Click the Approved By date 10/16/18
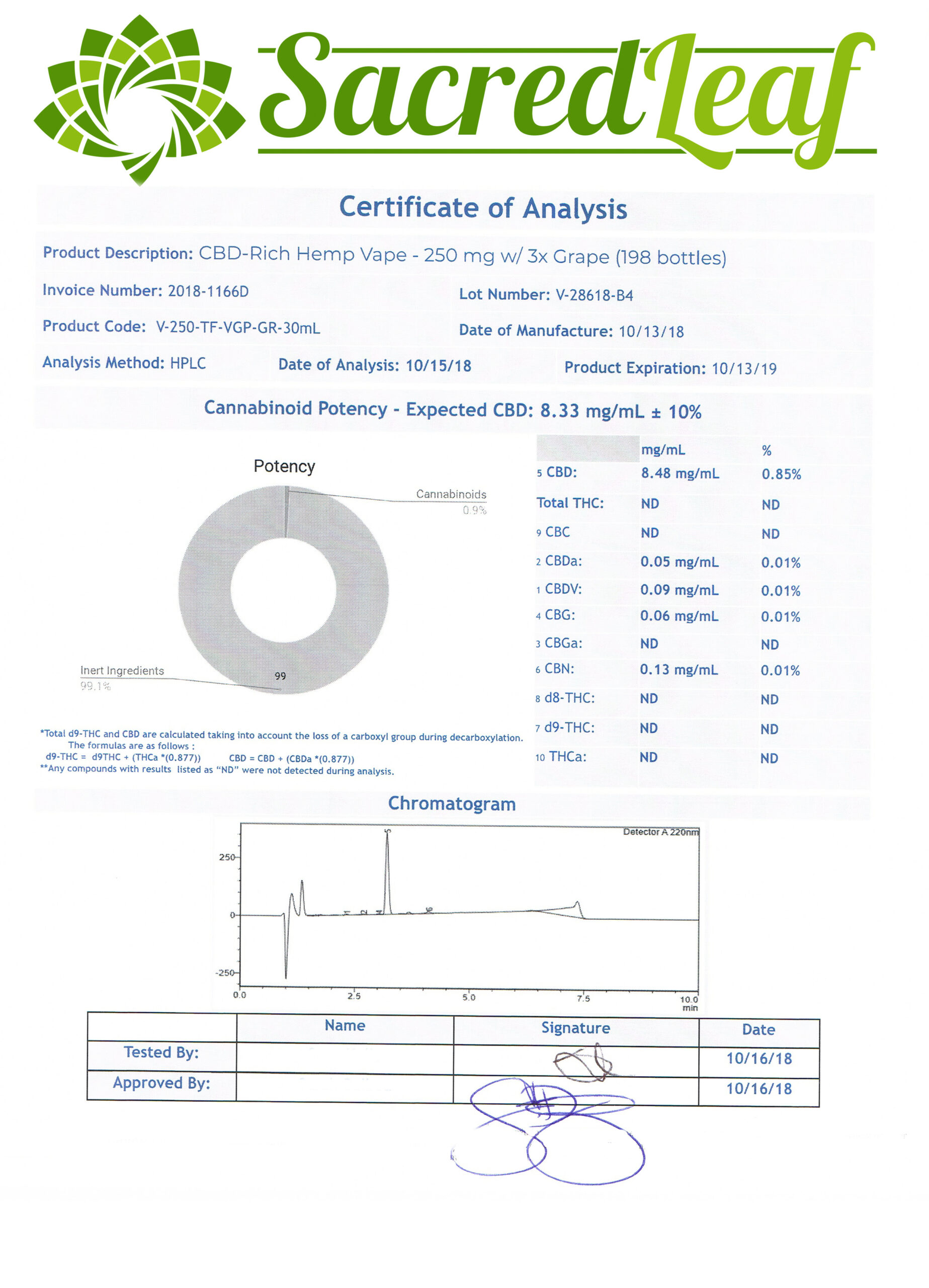This screenshot has width=929, height=1288. [758, 1088]
